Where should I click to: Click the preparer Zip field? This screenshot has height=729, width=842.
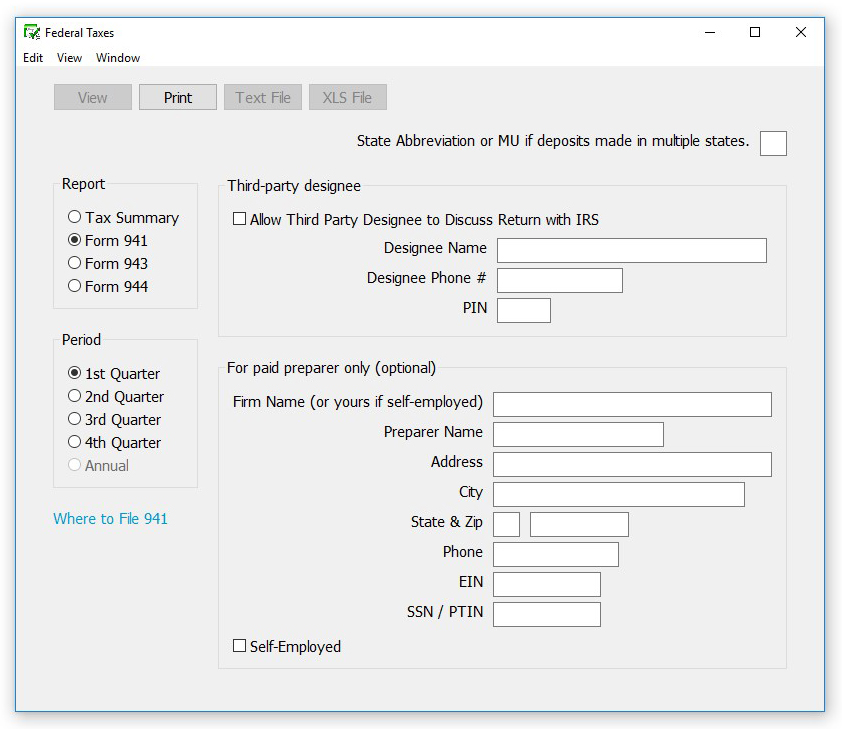pos(579,525)
